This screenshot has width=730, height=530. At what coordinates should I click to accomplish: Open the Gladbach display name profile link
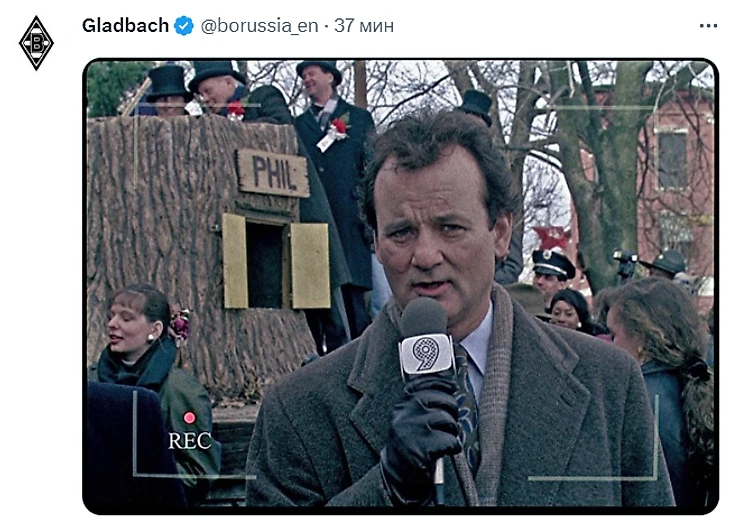tap(125, 26)
